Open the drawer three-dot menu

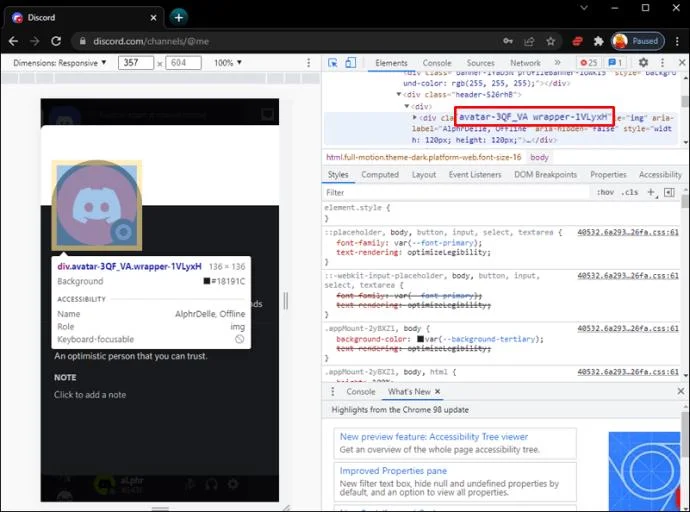(333, 391)
